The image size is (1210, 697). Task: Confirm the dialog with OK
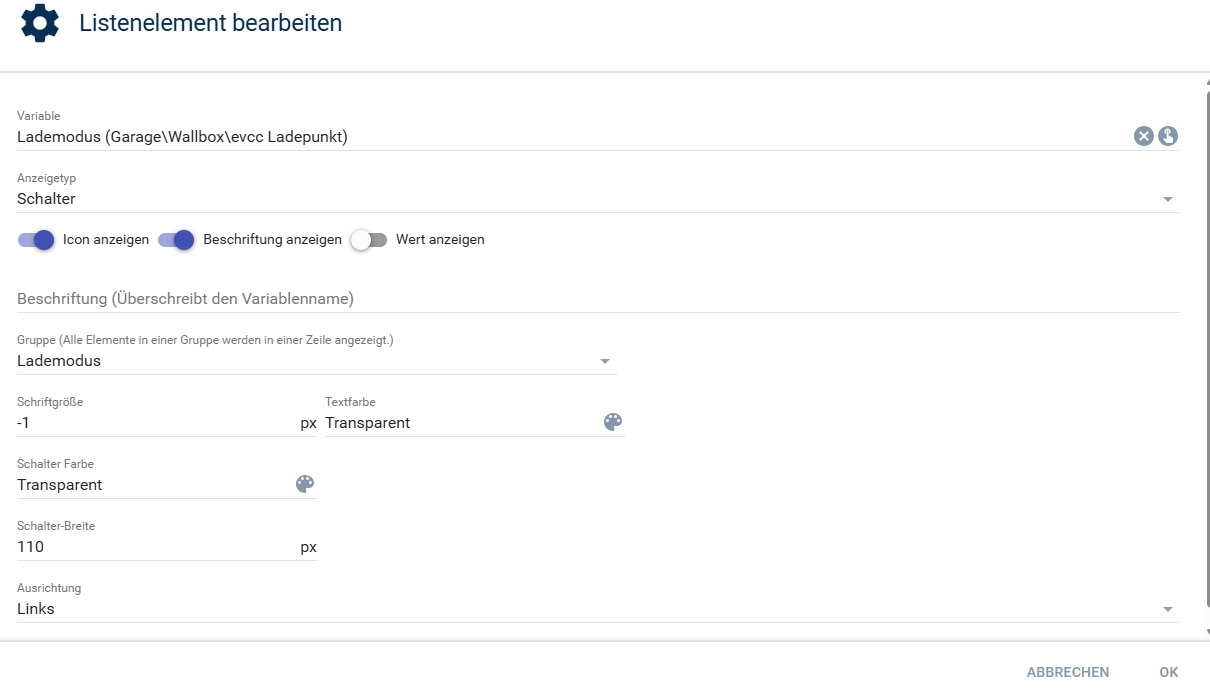[1169, 672]
